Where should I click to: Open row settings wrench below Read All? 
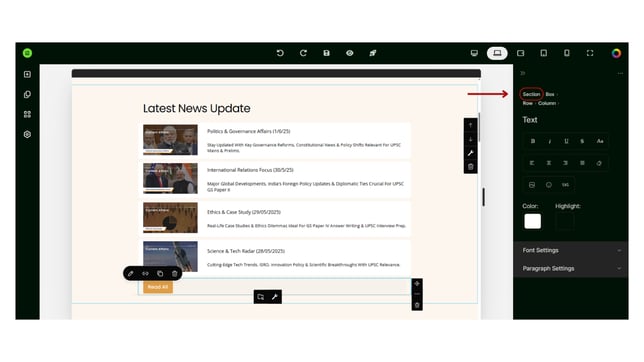(x=274, y=297)
